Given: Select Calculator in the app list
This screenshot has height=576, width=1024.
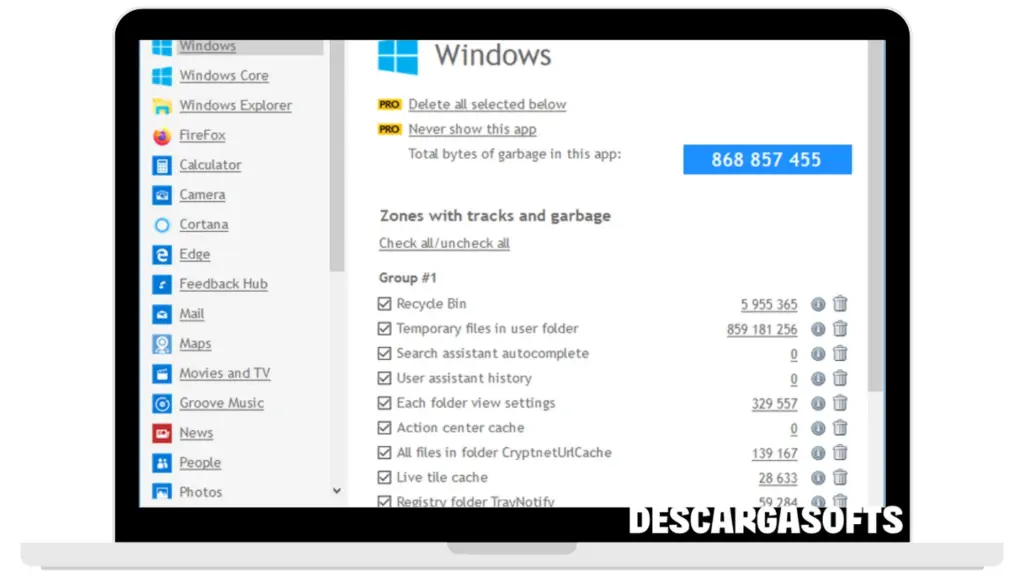Looking at the screenshot, I should (x=210, y=165).
